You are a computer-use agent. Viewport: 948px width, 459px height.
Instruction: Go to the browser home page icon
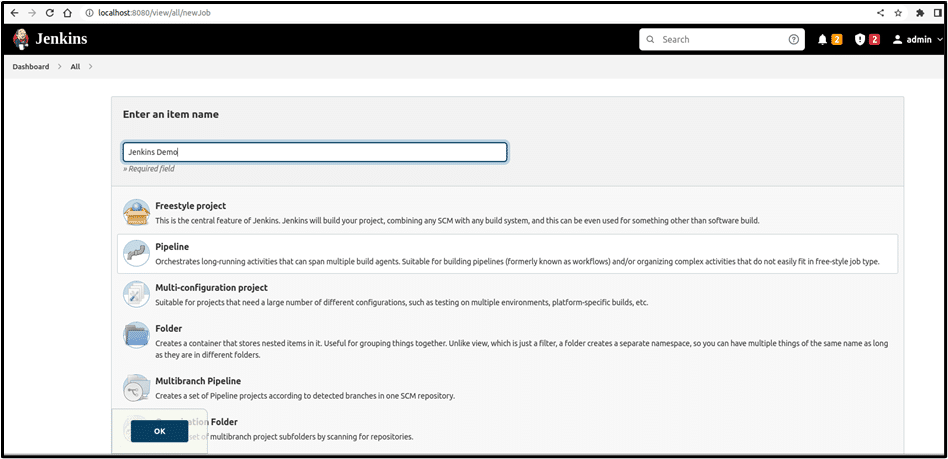pos(68,13)
